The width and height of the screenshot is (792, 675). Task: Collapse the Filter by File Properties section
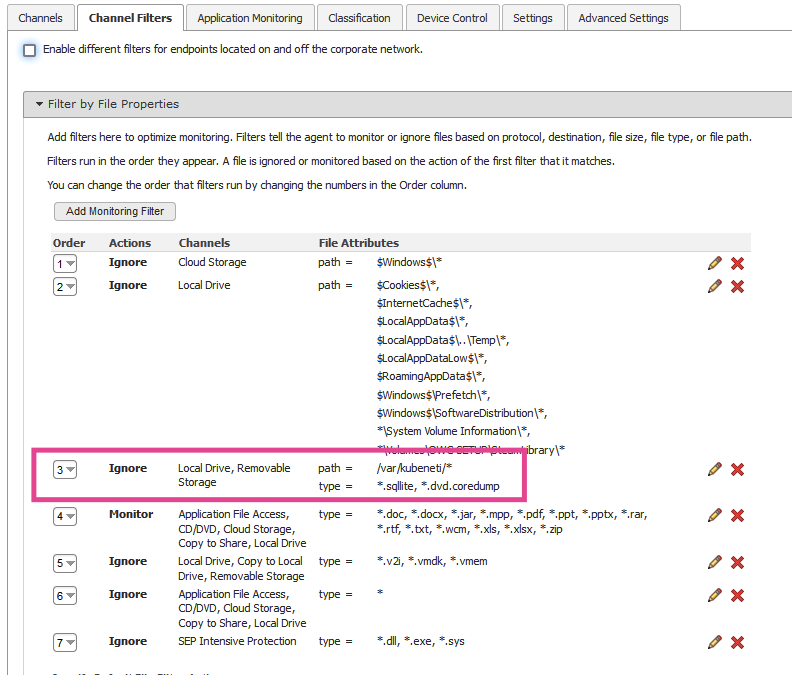39,104
